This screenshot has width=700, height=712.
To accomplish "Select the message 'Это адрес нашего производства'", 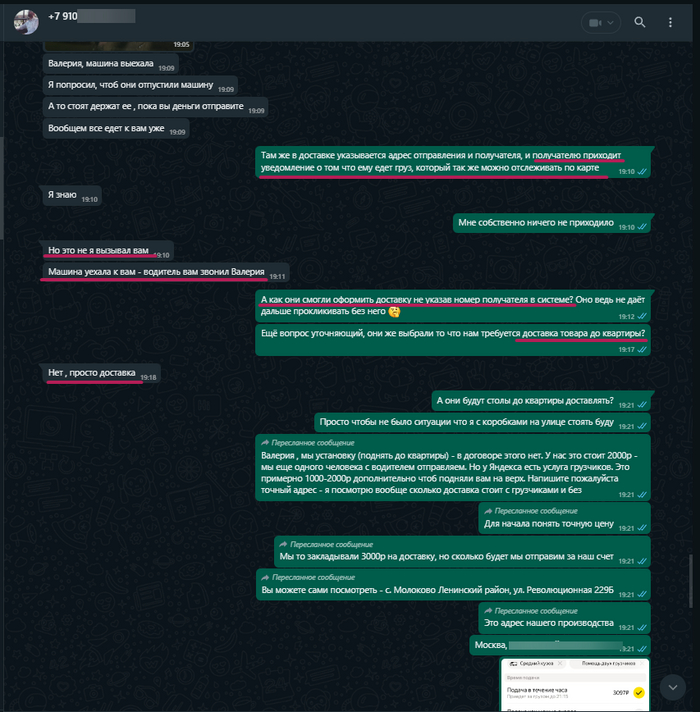I will (x=564, y=618).
